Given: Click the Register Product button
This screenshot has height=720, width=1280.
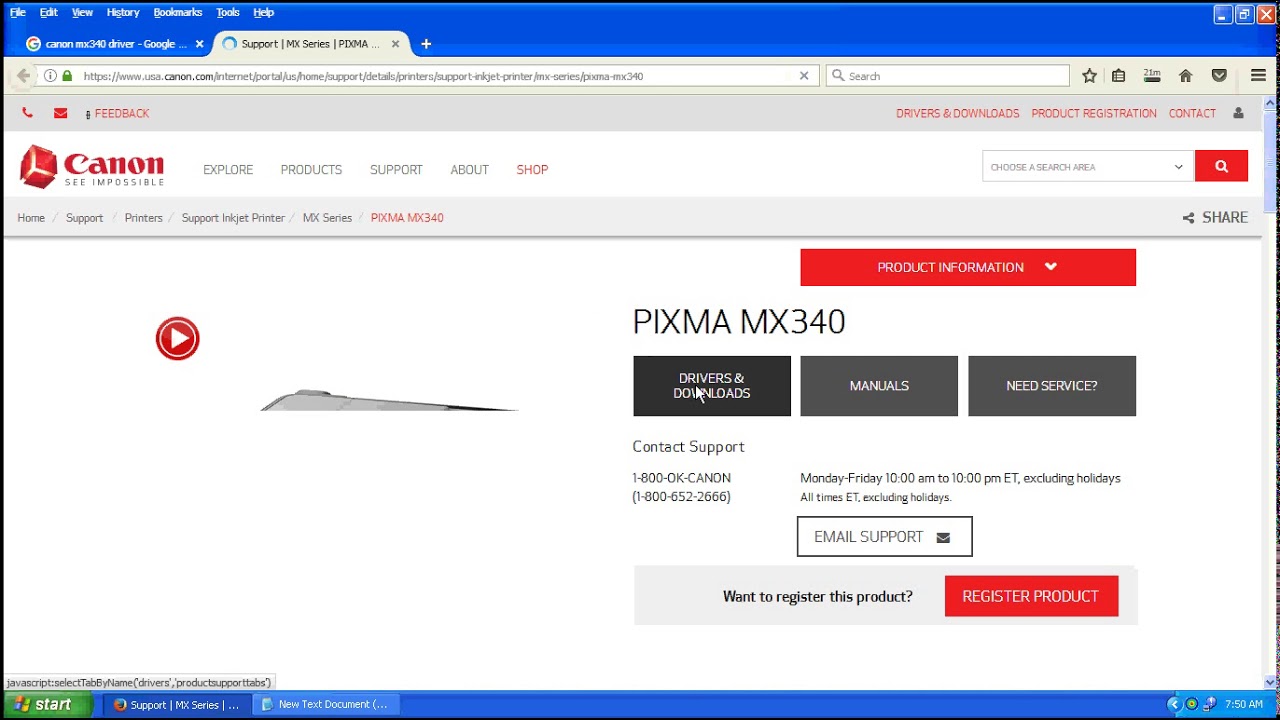Looking at the screenshot, I should click(x=1031, y=596).
